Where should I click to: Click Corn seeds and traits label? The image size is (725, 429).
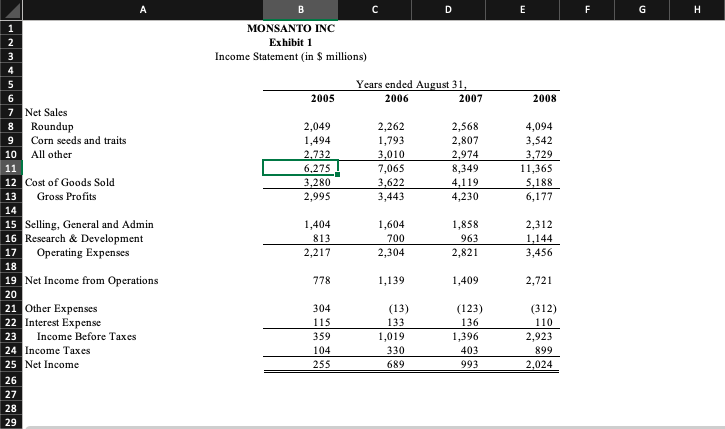(x=79, y=141)
